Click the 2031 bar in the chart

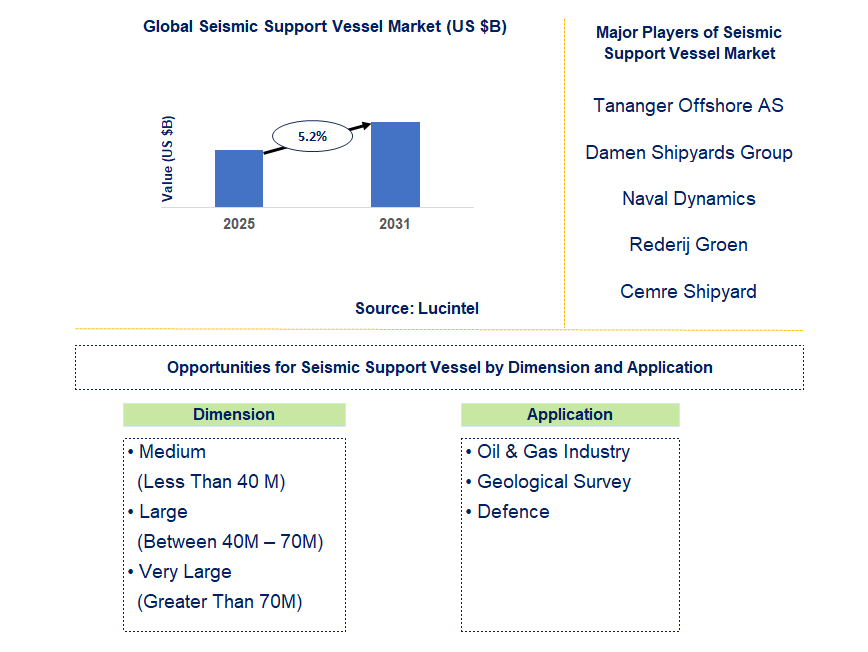[x=394, y=164]
